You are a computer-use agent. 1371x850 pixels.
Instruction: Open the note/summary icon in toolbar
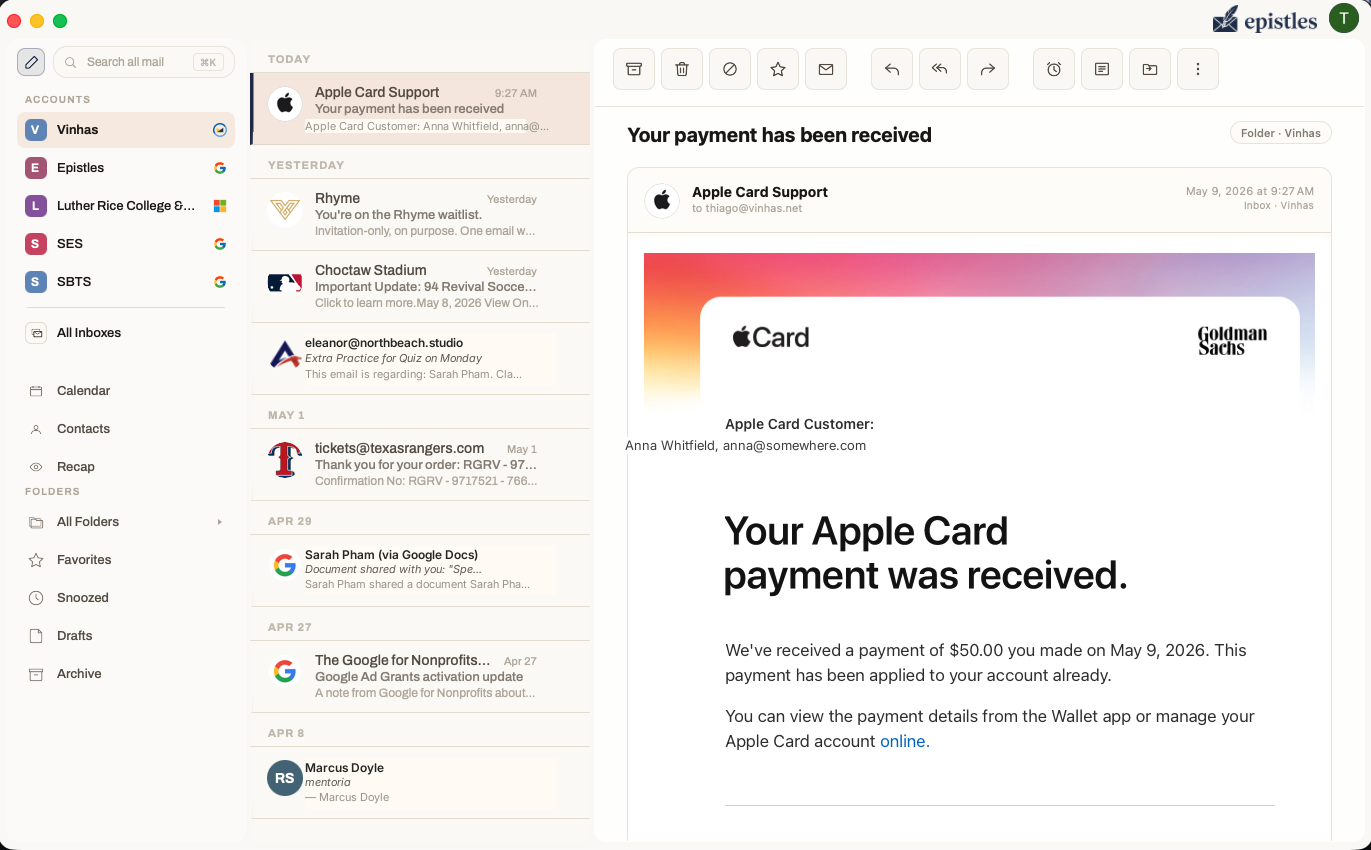click(1102, 69)
